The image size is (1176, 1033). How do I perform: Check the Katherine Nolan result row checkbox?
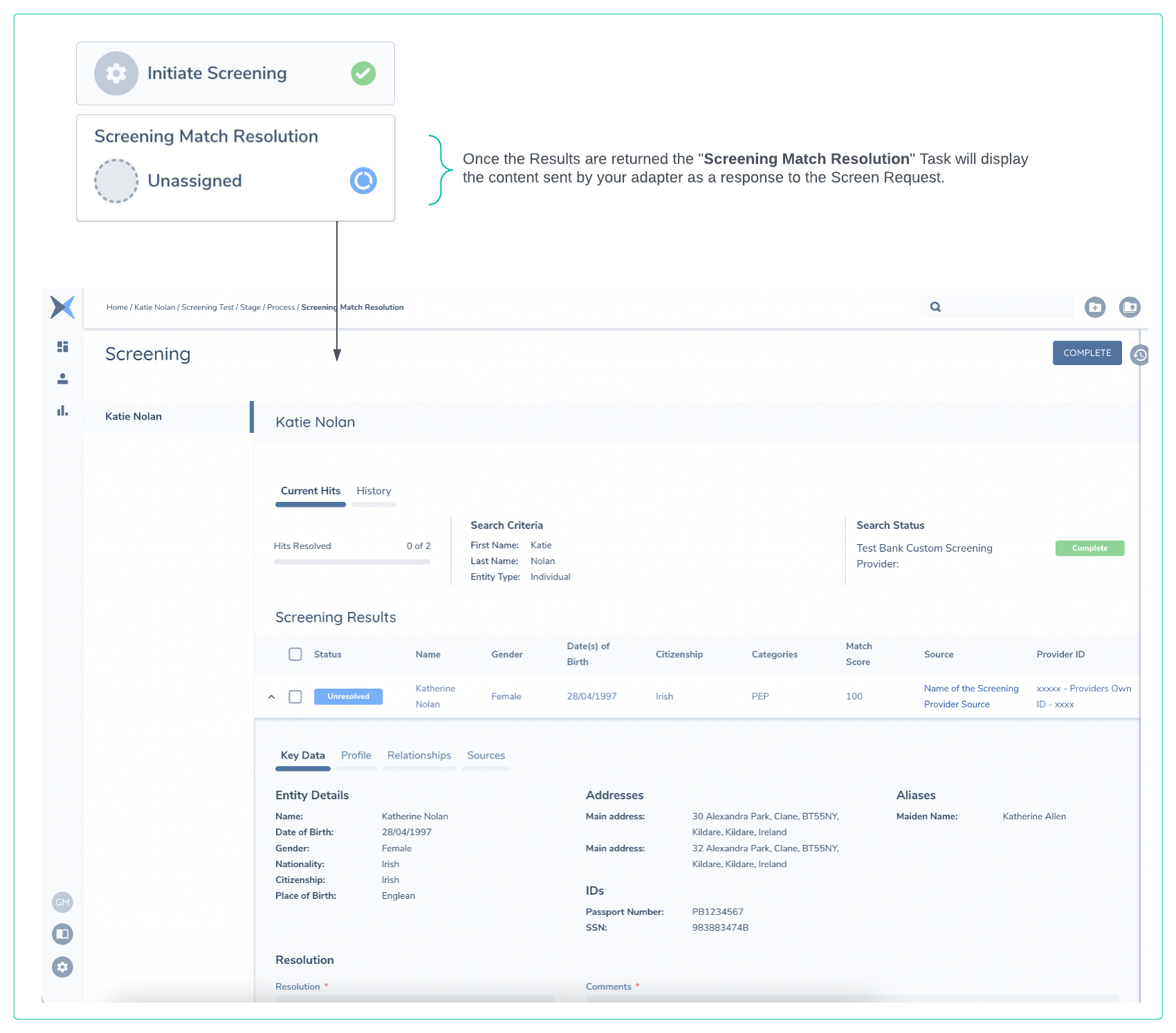[x=295, y=696]
